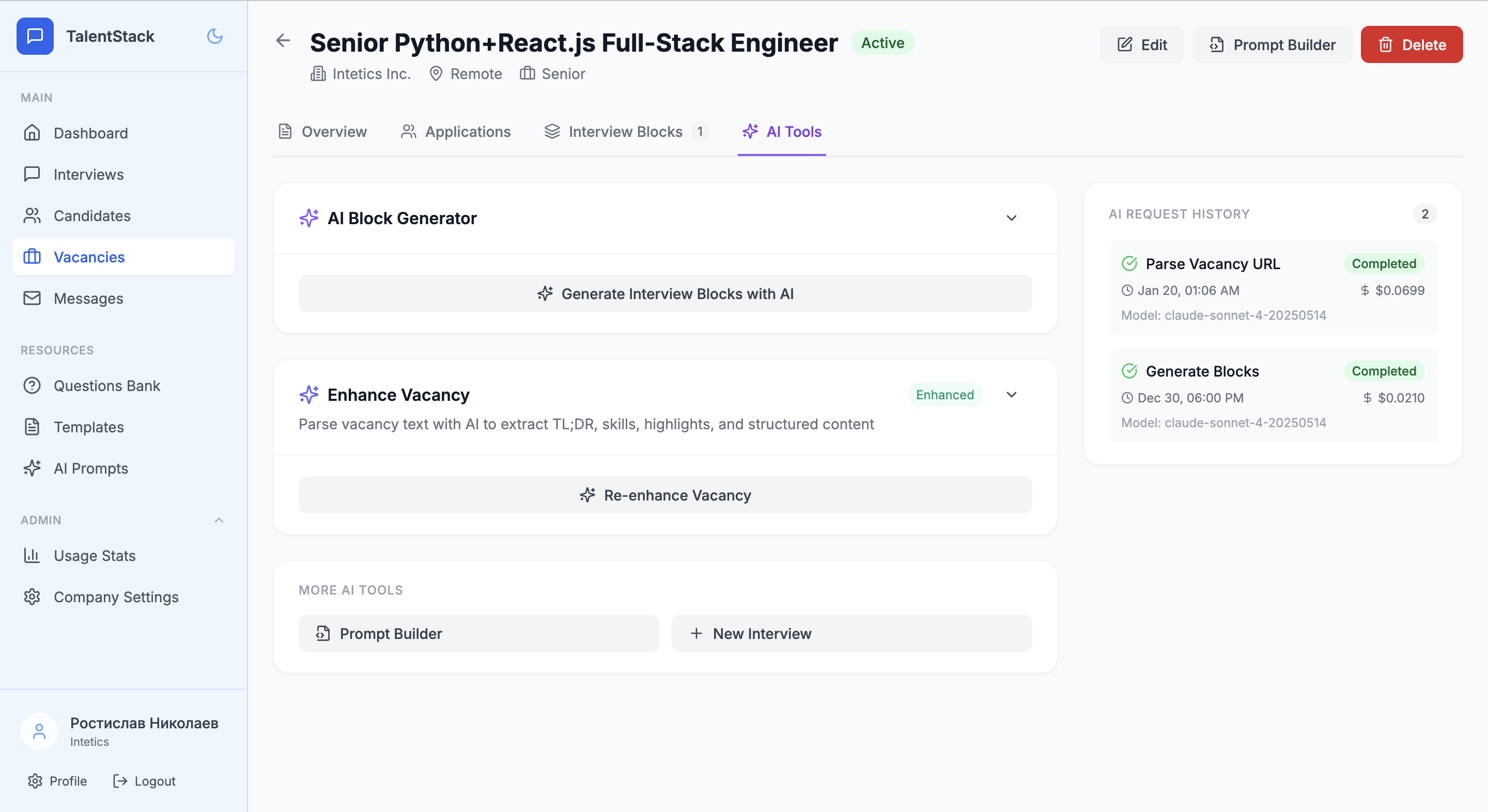Select the Interviews chat icon in sidebar
The image size is (1488, 812).
33,174
